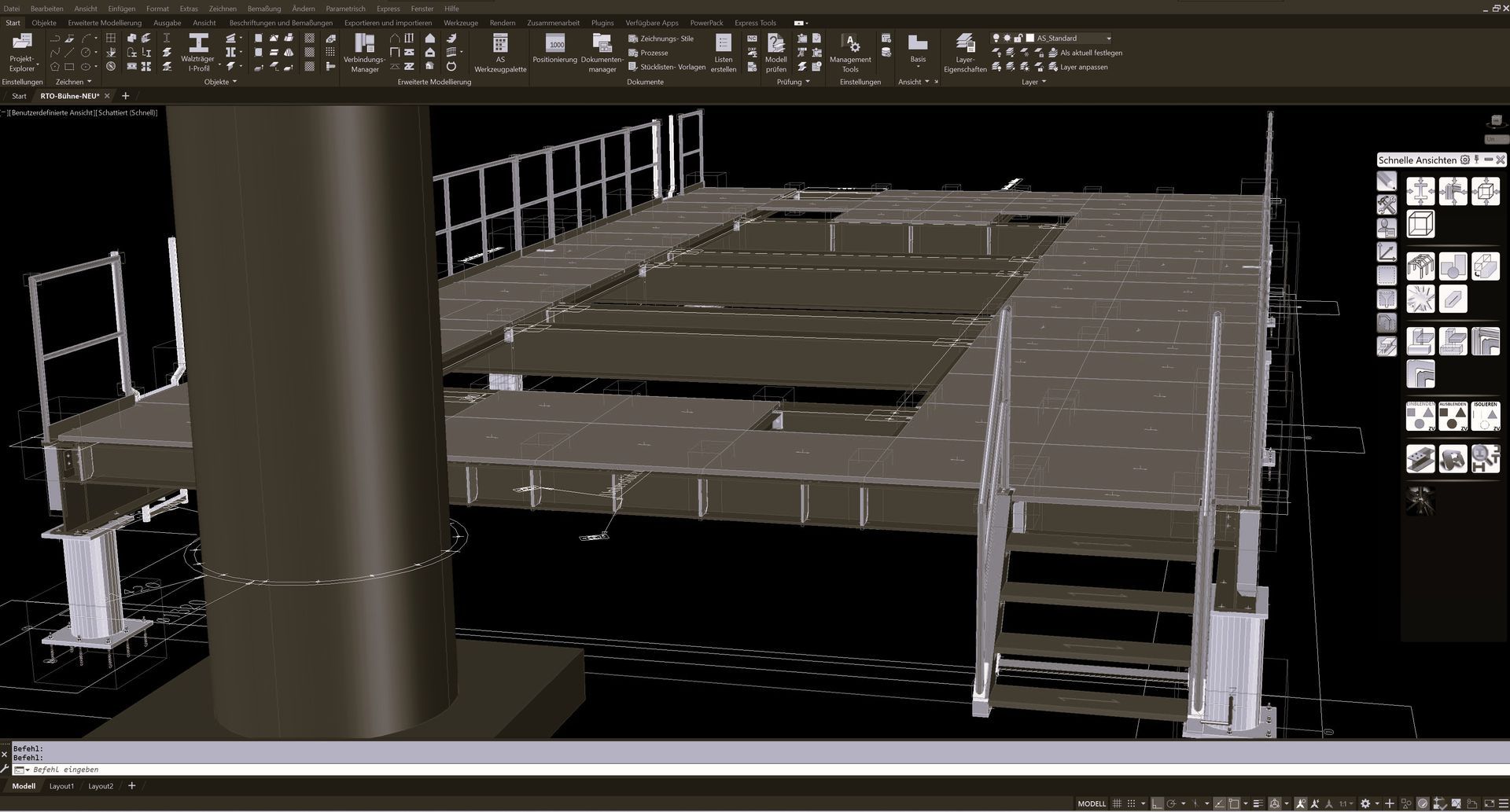The height and width of the screenshot is (812, 1510).
Task: Select the Walzträger I-Profil tool
Action: [197, 52]
